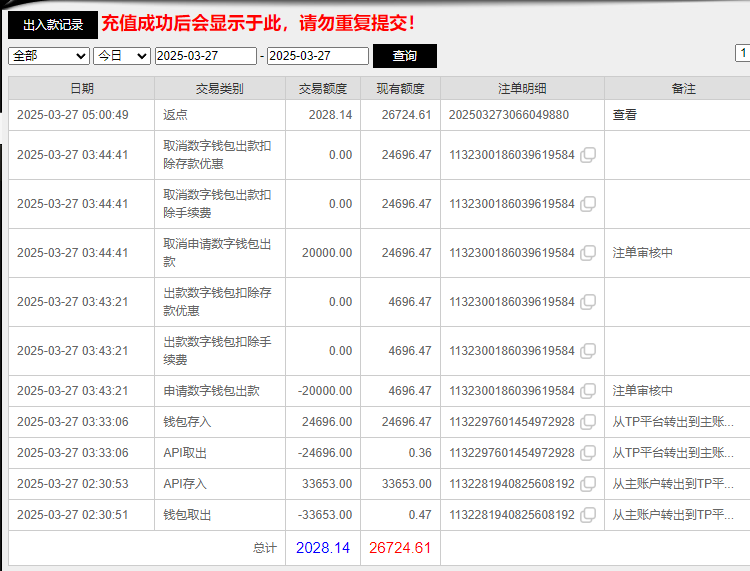This screenshot has height=571, width=750.
Task: Copy order number for 取消申请数字钱包出款 row
Action: pos(588,253)
